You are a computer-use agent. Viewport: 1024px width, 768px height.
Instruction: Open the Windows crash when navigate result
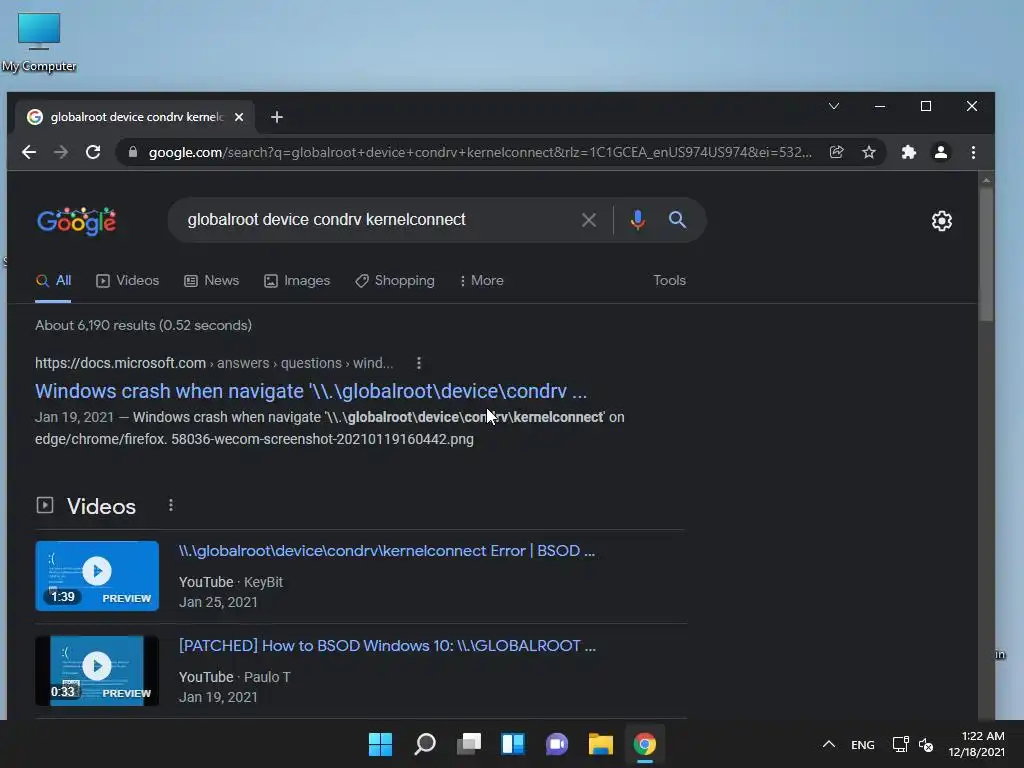[x=311, y=391]
